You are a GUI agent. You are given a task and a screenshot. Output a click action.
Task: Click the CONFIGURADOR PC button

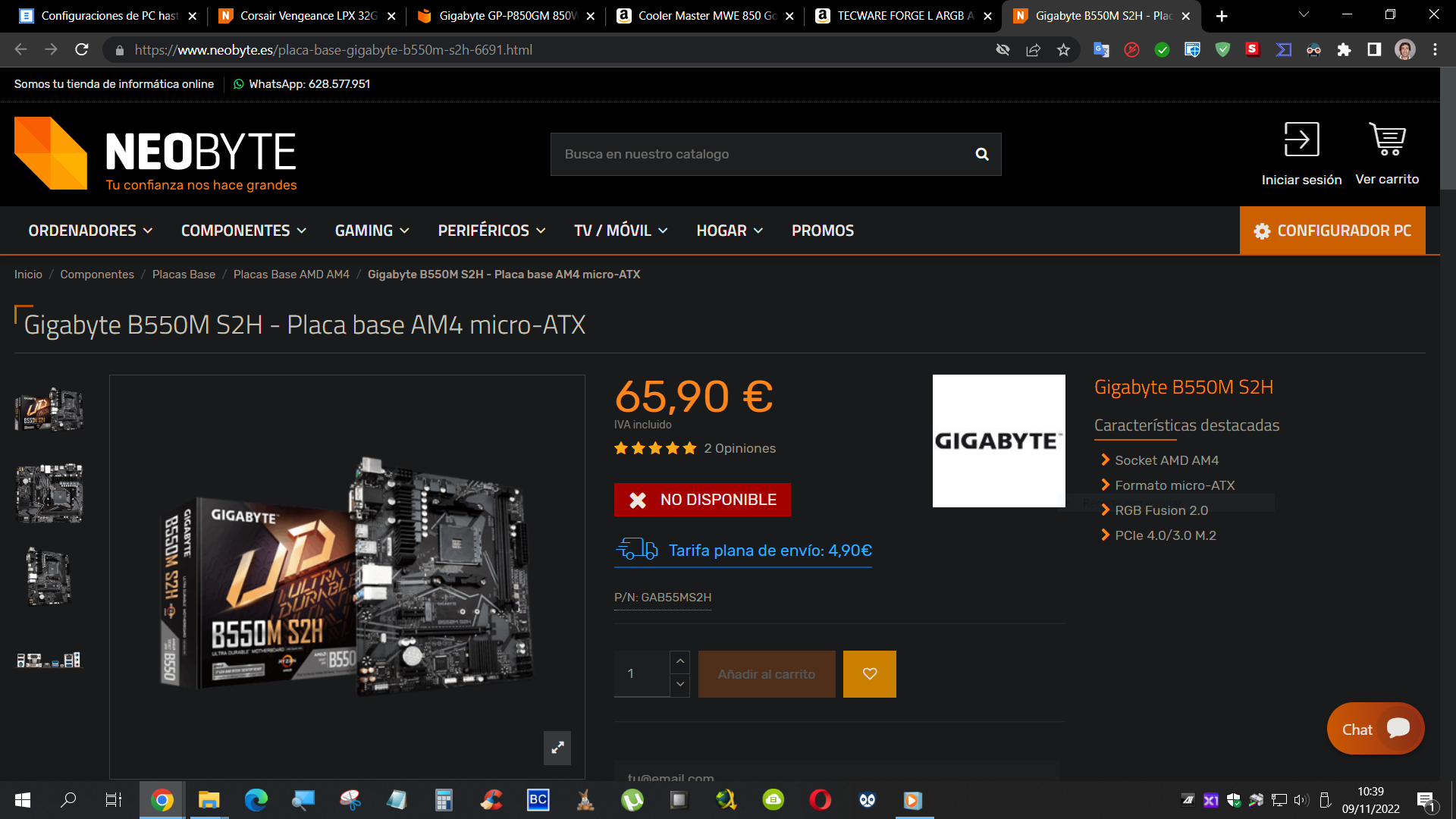click(1332, 231)
